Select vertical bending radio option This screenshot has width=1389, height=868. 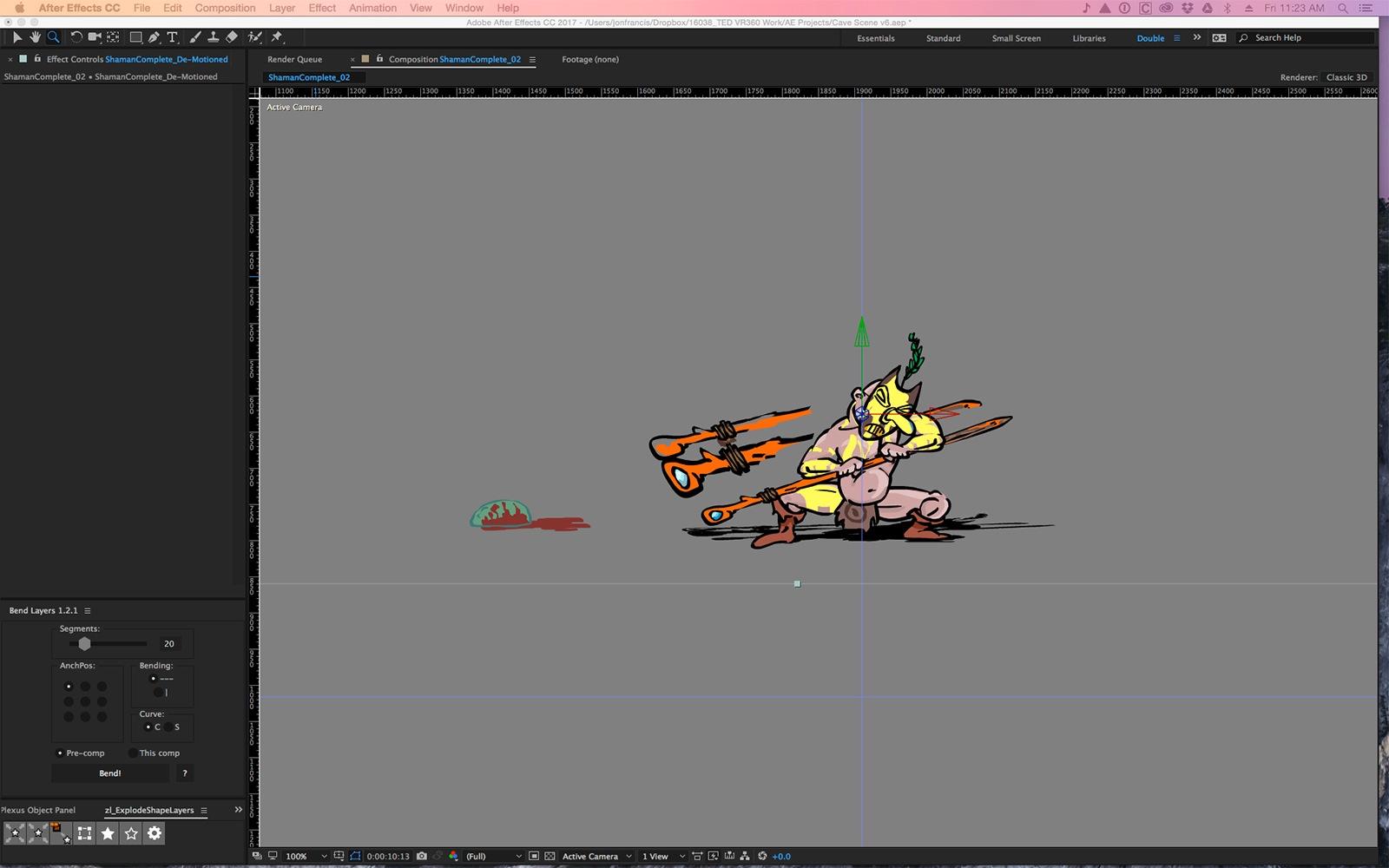click(x=158, y=693)
